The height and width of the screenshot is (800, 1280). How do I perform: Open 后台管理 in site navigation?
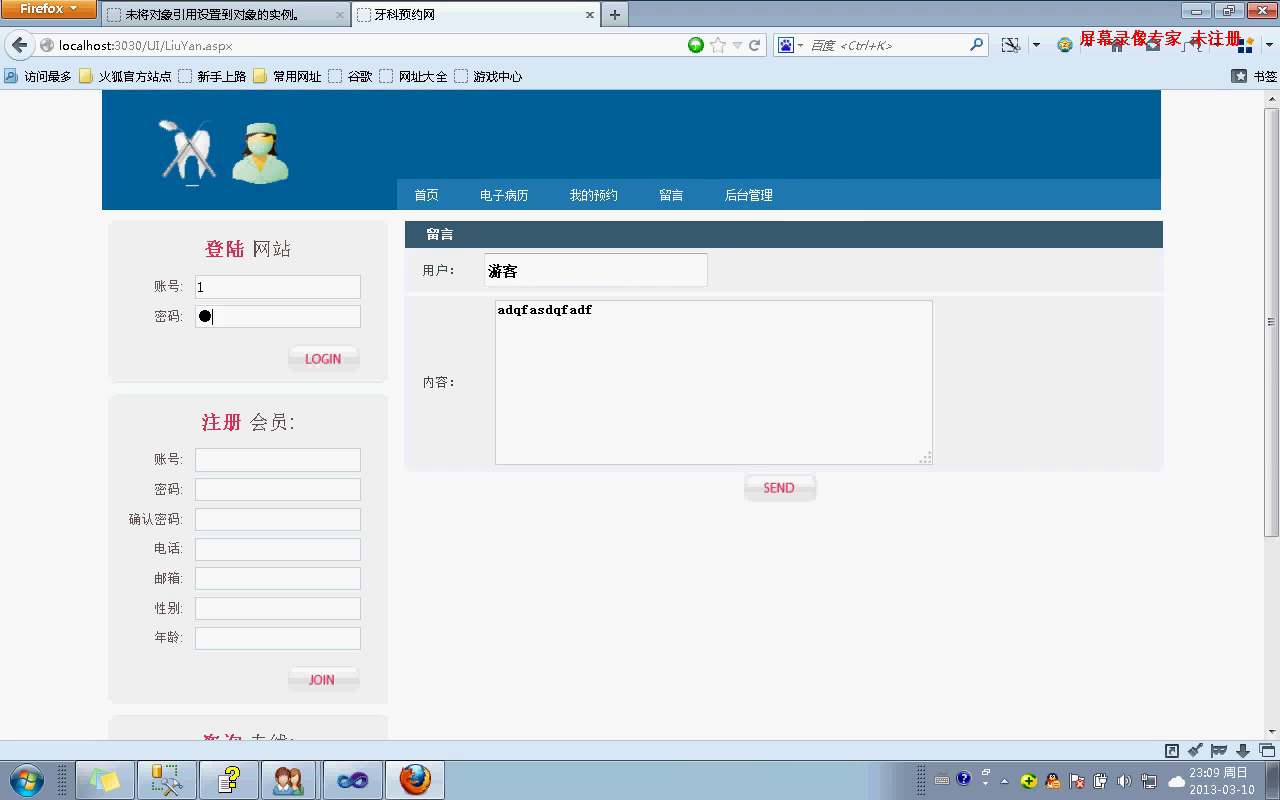[749, 195]
